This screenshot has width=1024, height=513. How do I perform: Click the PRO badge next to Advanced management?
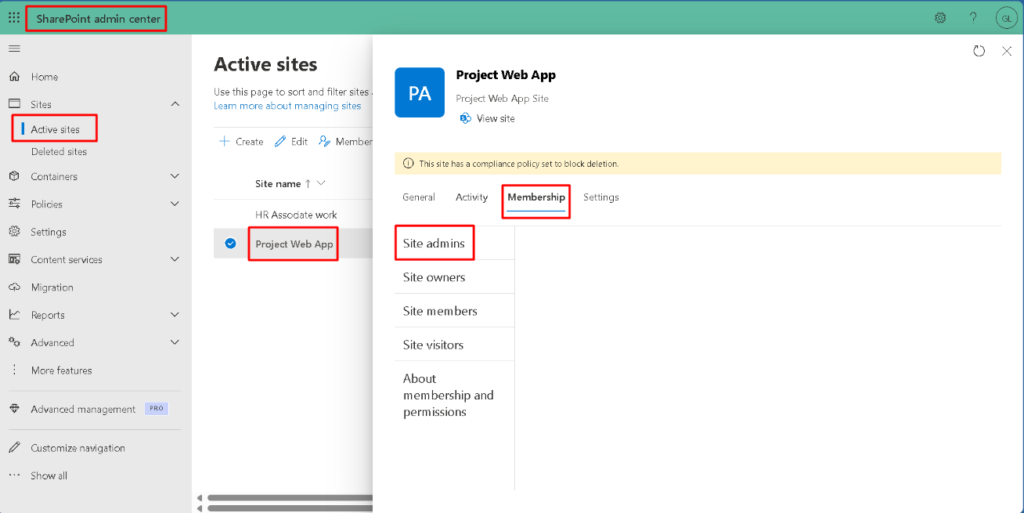click(x=156, y=409)
